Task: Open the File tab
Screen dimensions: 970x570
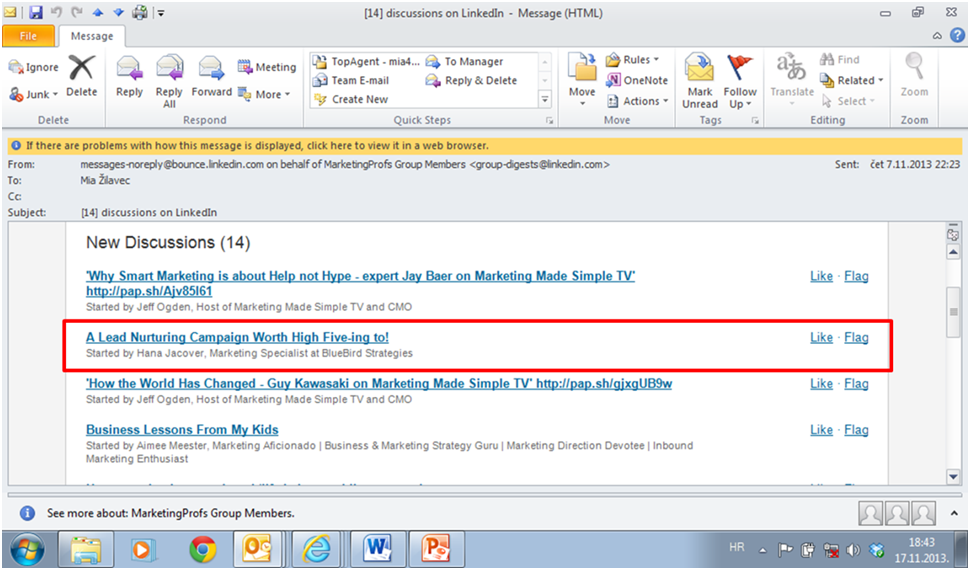Action: (x=29, y=36)
